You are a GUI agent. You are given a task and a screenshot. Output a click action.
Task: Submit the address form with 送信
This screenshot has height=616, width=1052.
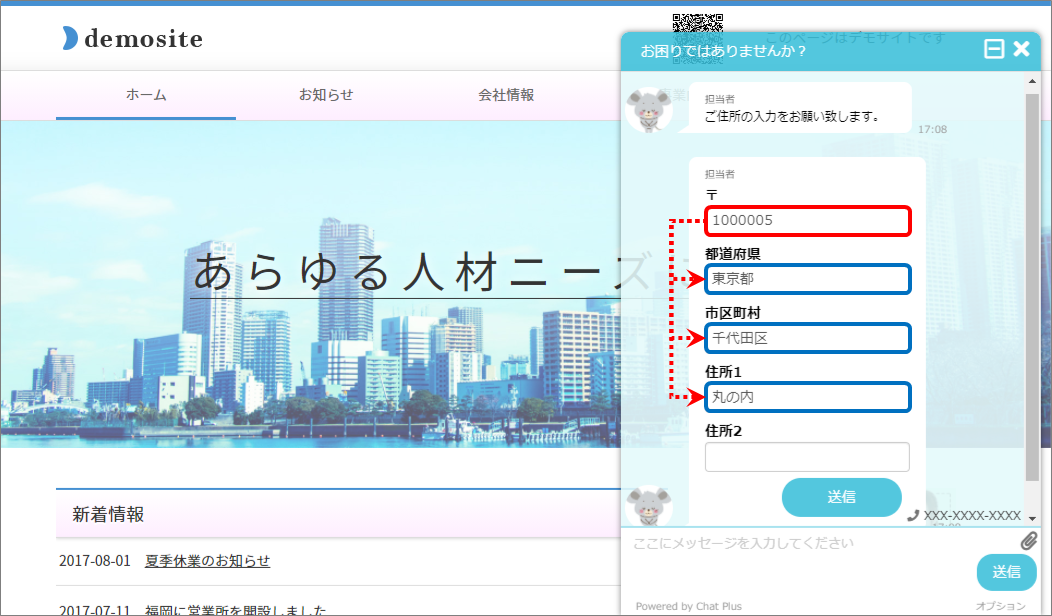pyautogui.click(x=841, y=497)
